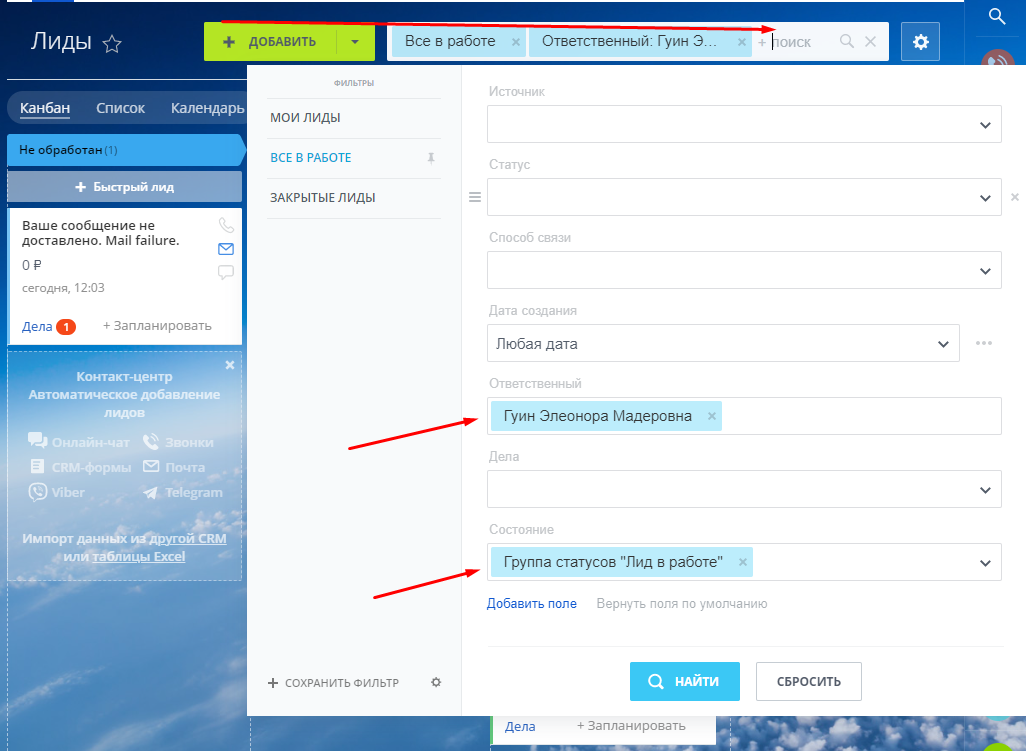
Task: Click 'Сохранить фильтр'
Action: click(x=333, y=683)
